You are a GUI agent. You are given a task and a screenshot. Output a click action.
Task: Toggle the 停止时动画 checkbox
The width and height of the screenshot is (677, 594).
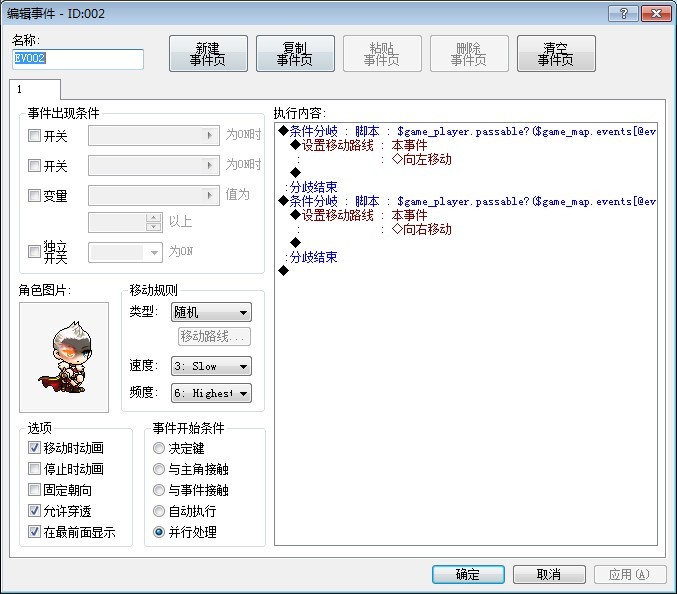coord(34,468)
